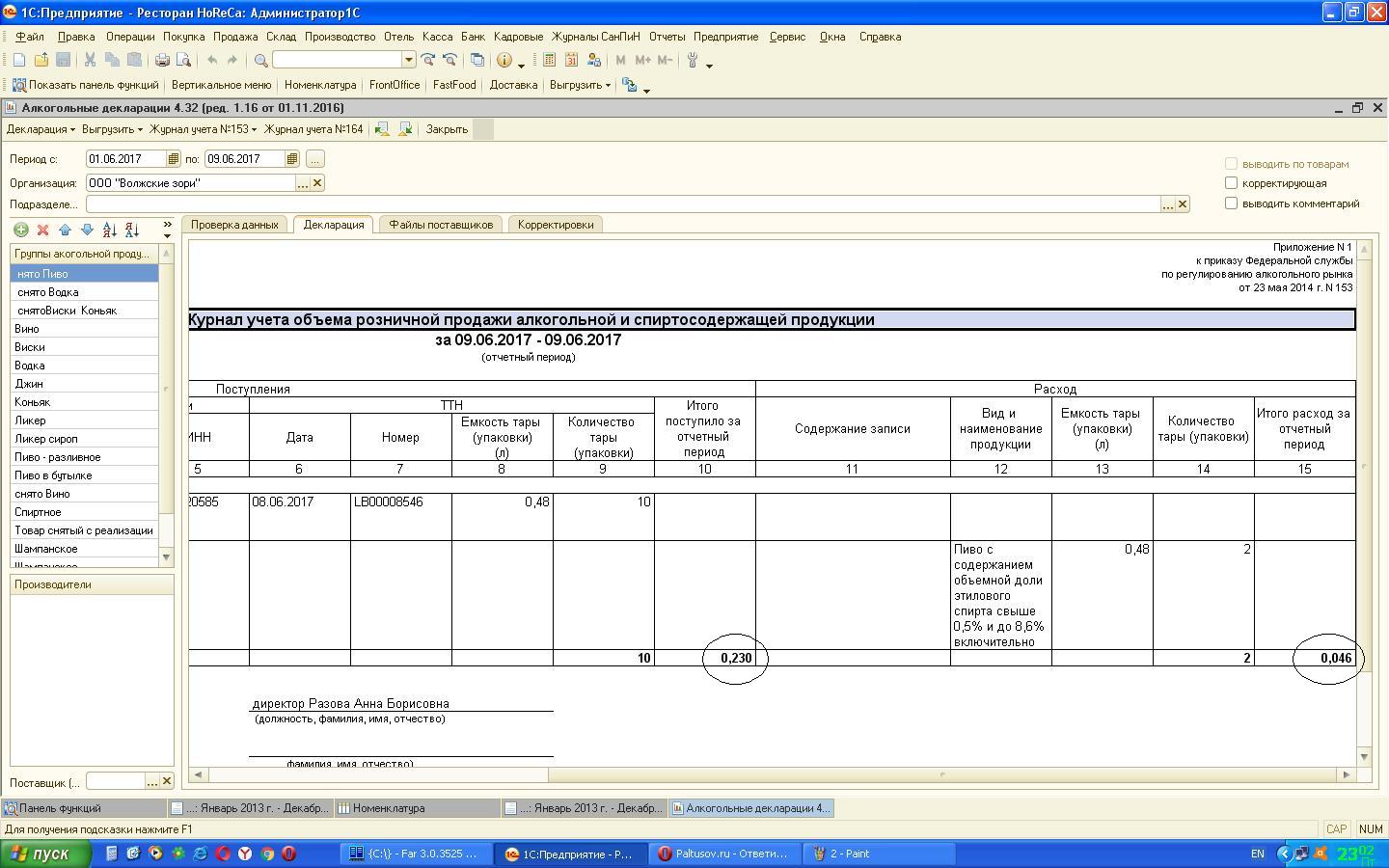The width and height of the screenshot is (1389, 868).
Task: Sort groups descending icon
Action: (x=132, y=230)
